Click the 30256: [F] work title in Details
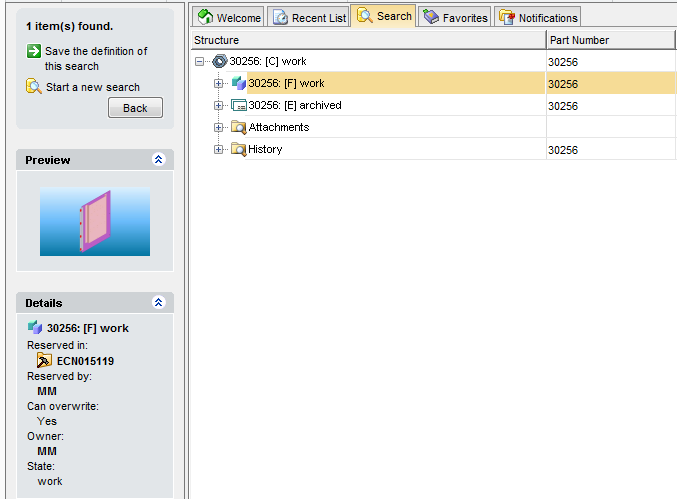Viewport: 677px width, 499px height. tap(88, 328)
